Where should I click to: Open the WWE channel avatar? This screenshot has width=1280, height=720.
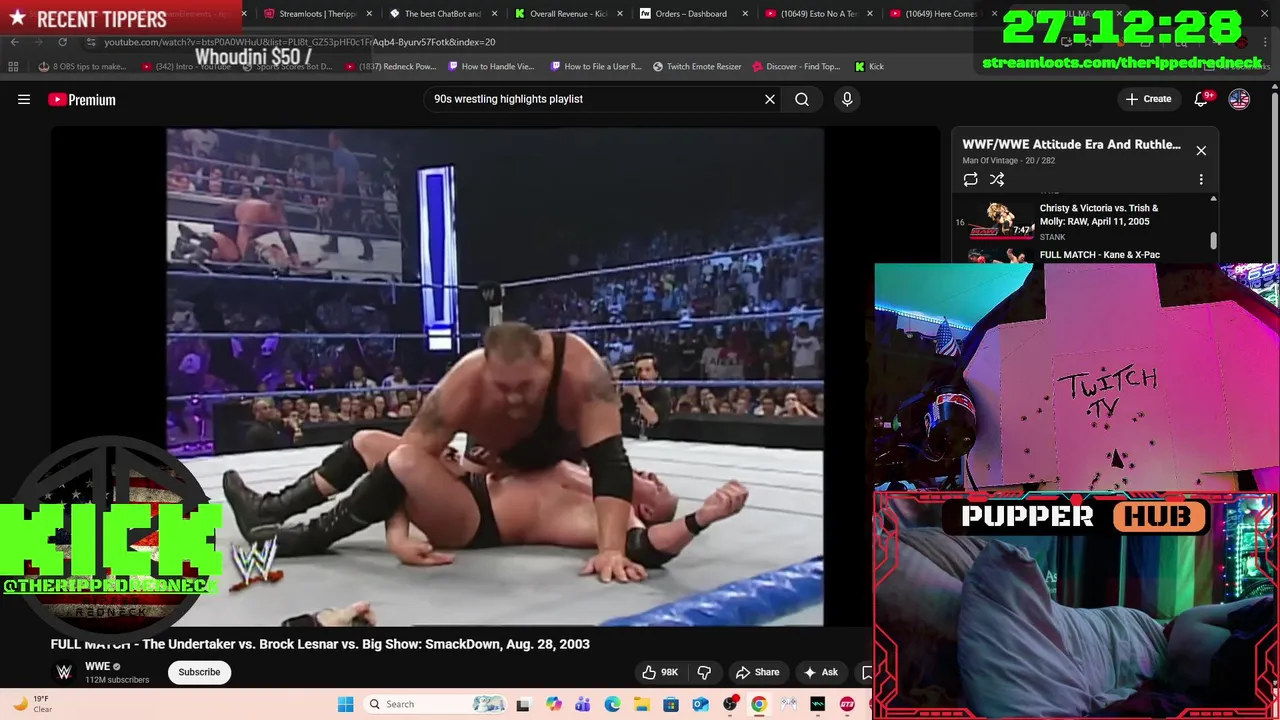(x=64, y=672)
